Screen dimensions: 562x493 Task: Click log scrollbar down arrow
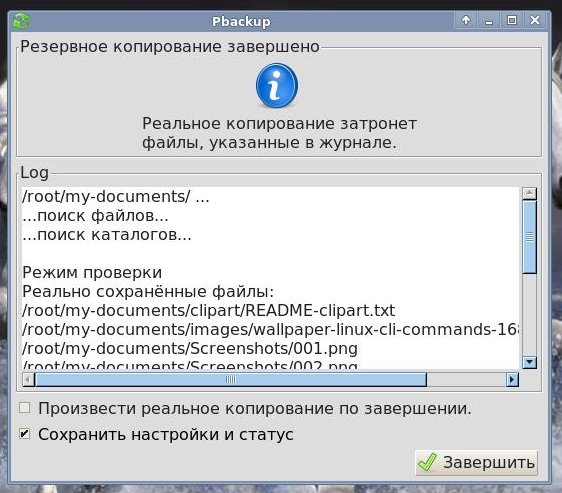(x=529, y=362)
